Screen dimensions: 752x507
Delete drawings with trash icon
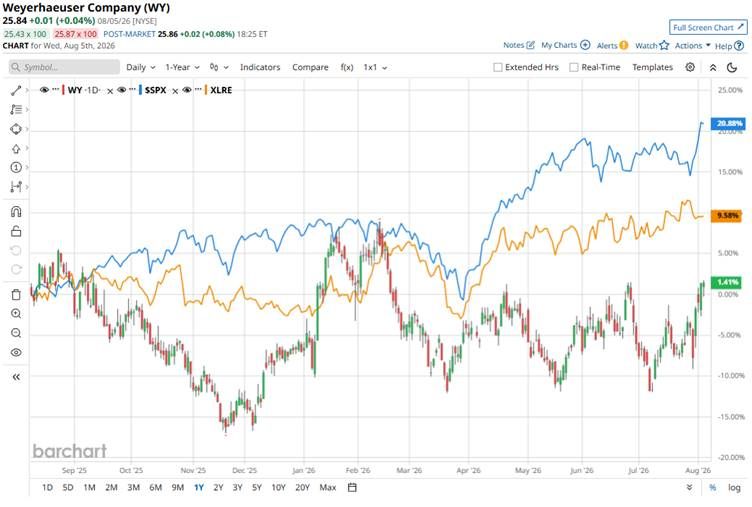pyautogui.click(x=16, y=295)
